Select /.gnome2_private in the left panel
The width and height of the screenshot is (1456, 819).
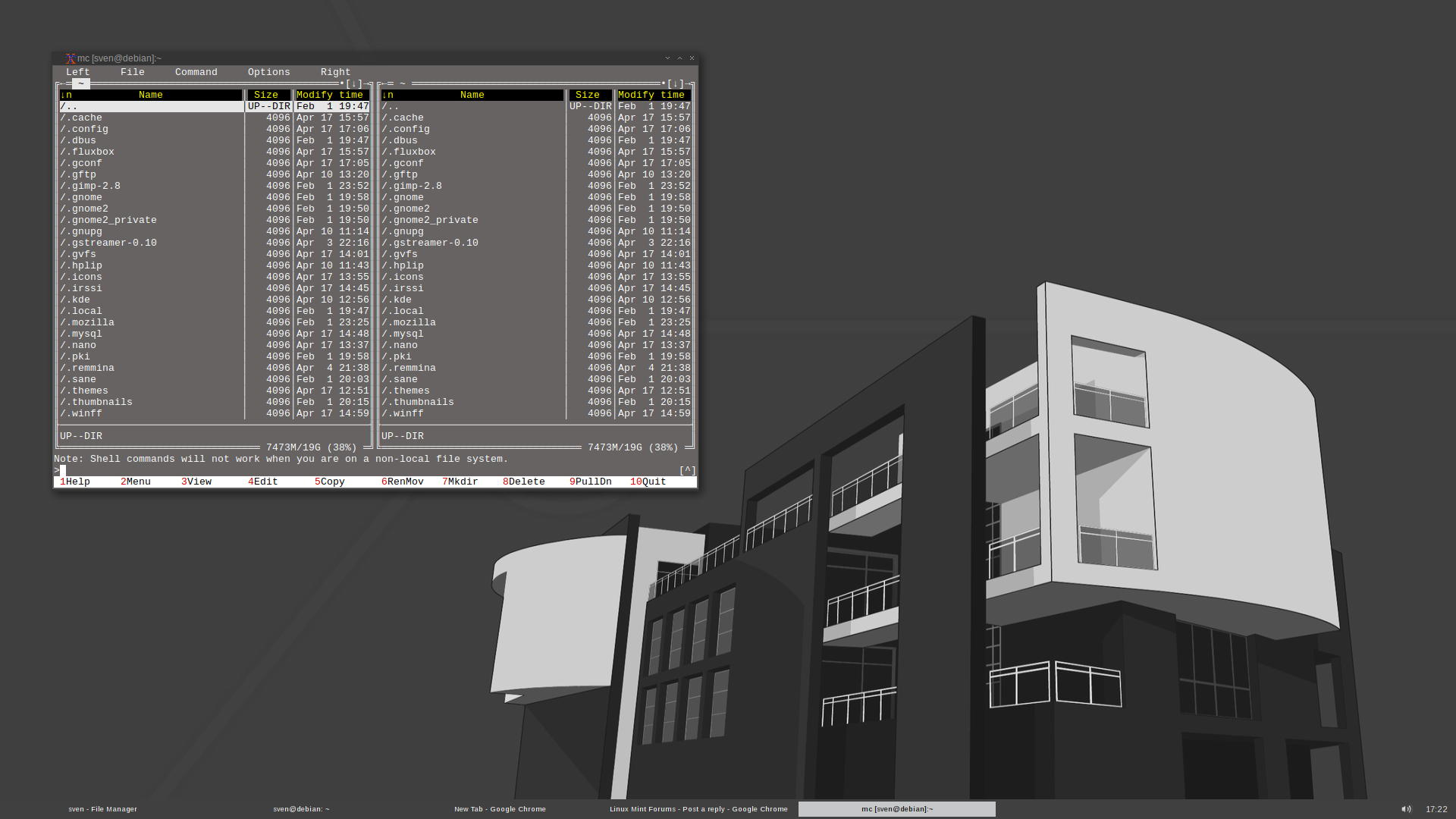pos(215,220)
